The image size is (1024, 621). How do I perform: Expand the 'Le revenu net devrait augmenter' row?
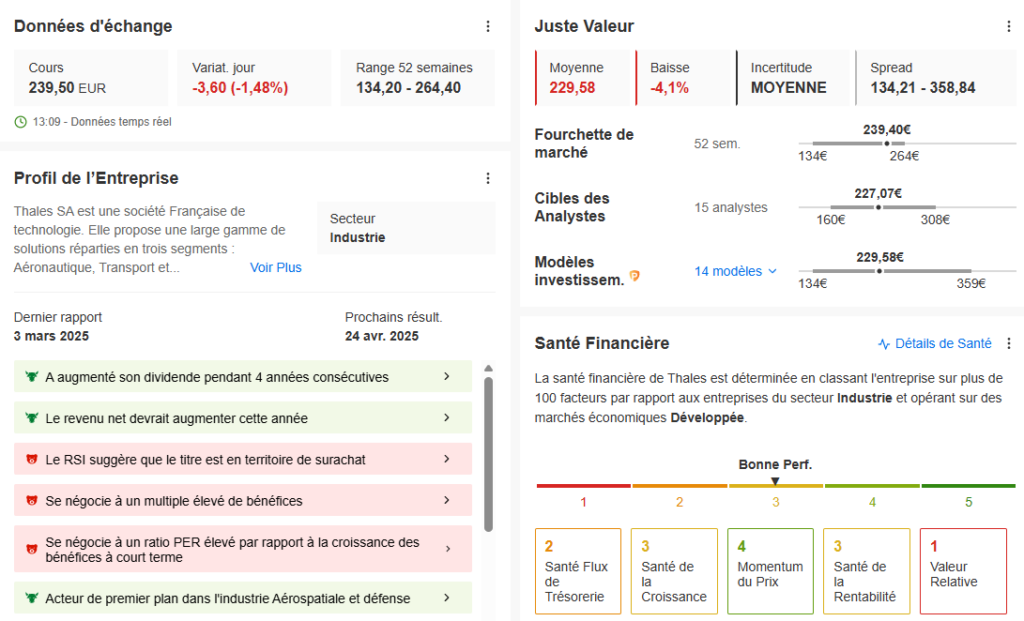[x=446, y=418]
